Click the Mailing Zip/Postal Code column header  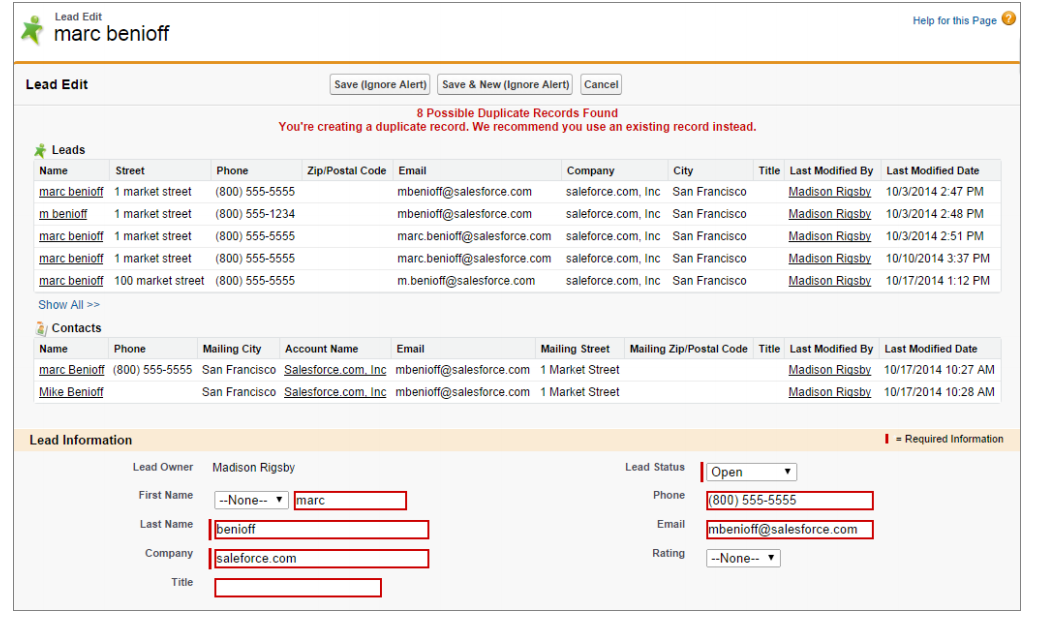point(688,349)
